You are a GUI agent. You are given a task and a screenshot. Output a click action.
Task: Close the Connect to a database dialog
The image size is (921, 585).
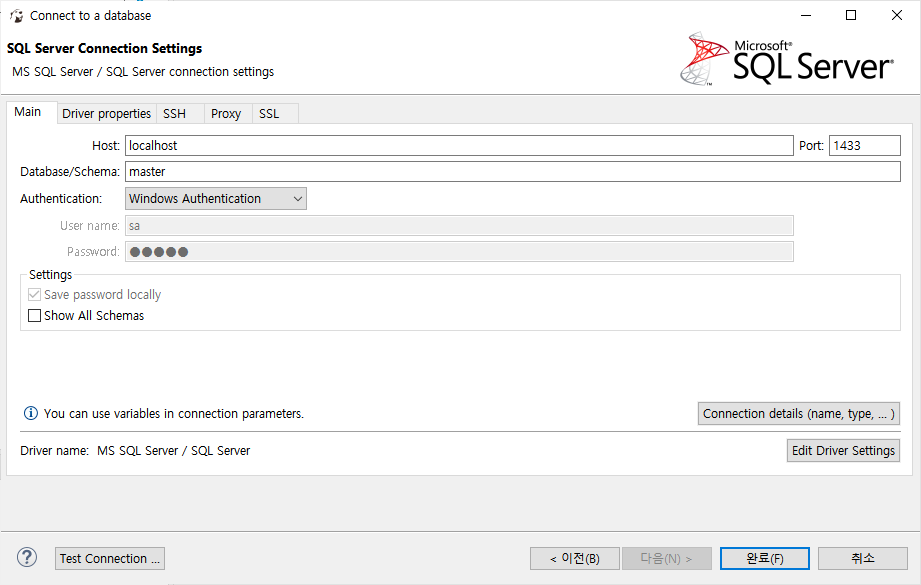pyautogui.click(x=897, y=15)
